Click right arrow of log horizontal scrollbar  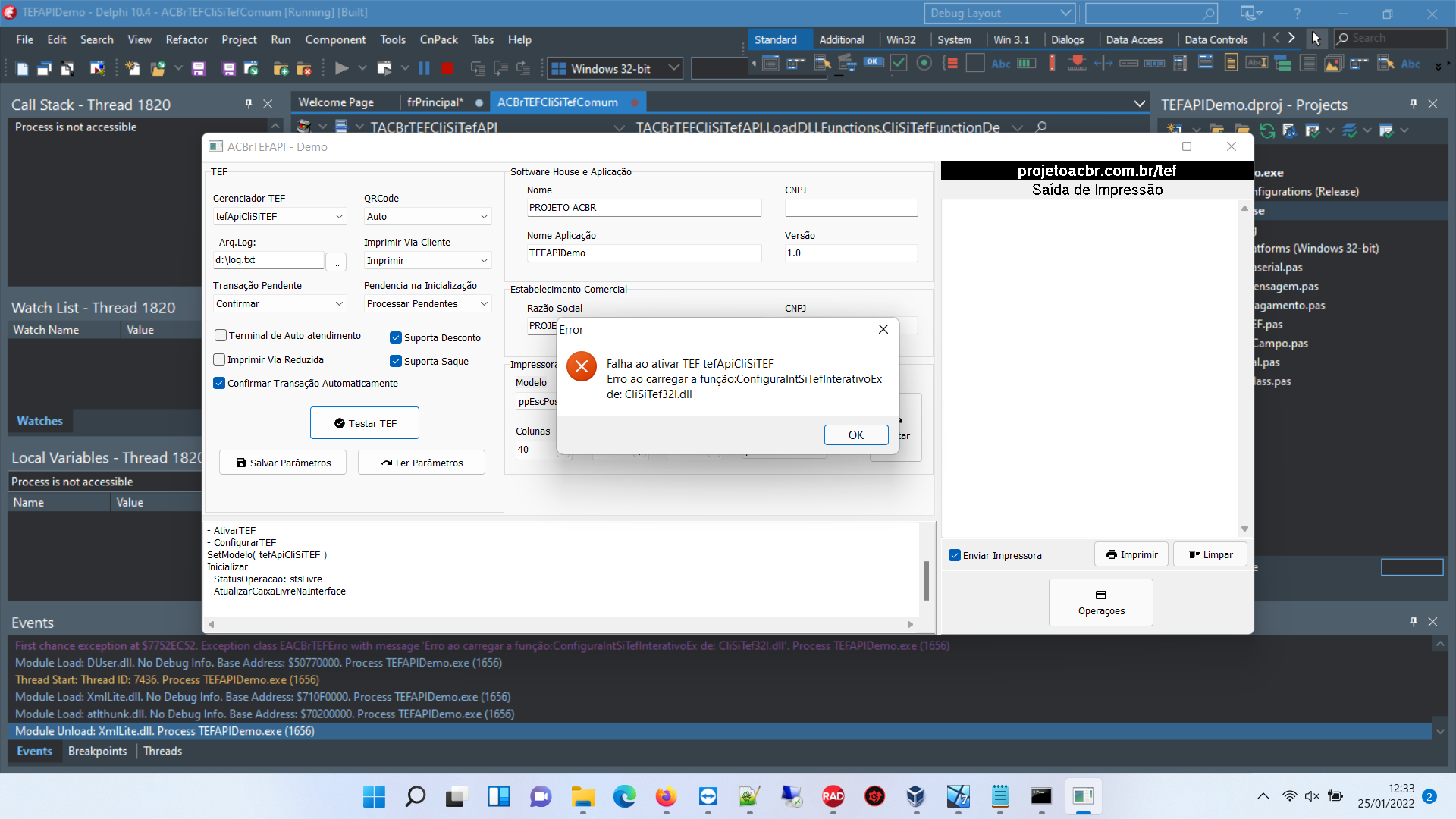[910, 625]
